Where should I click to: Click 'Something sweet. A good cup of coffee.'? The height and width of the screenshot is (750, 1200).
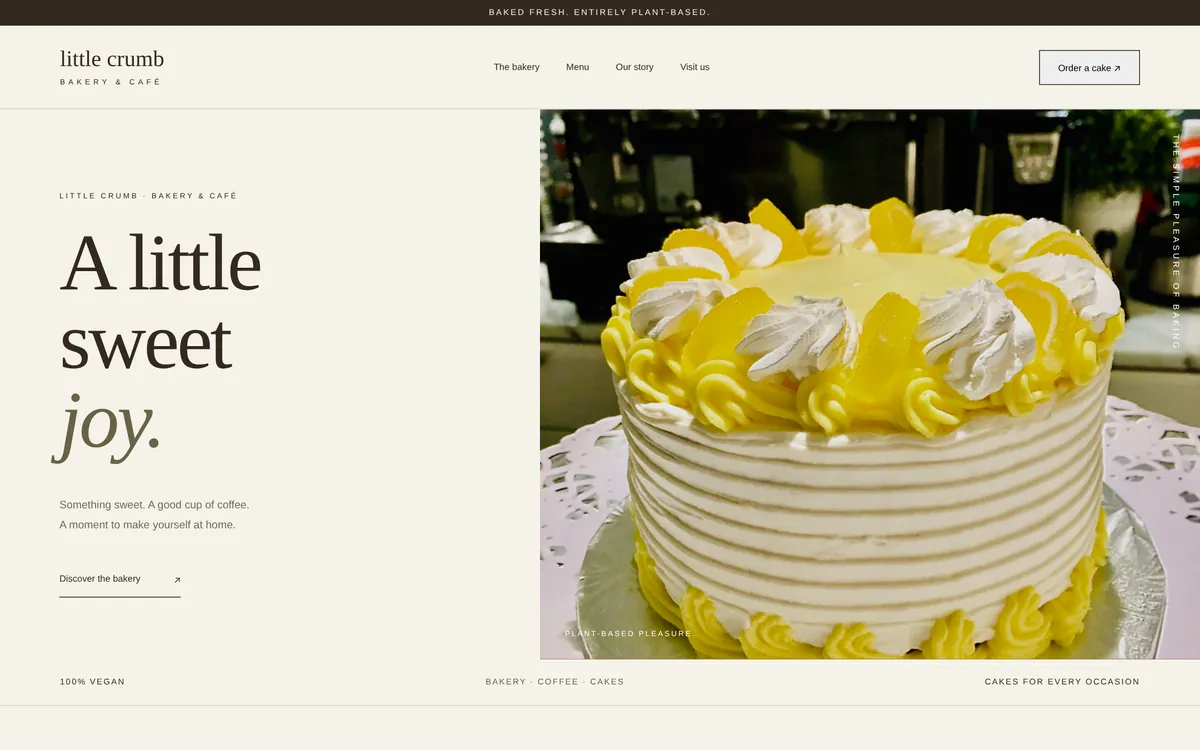pyautogui.click(x=154, y=505)
